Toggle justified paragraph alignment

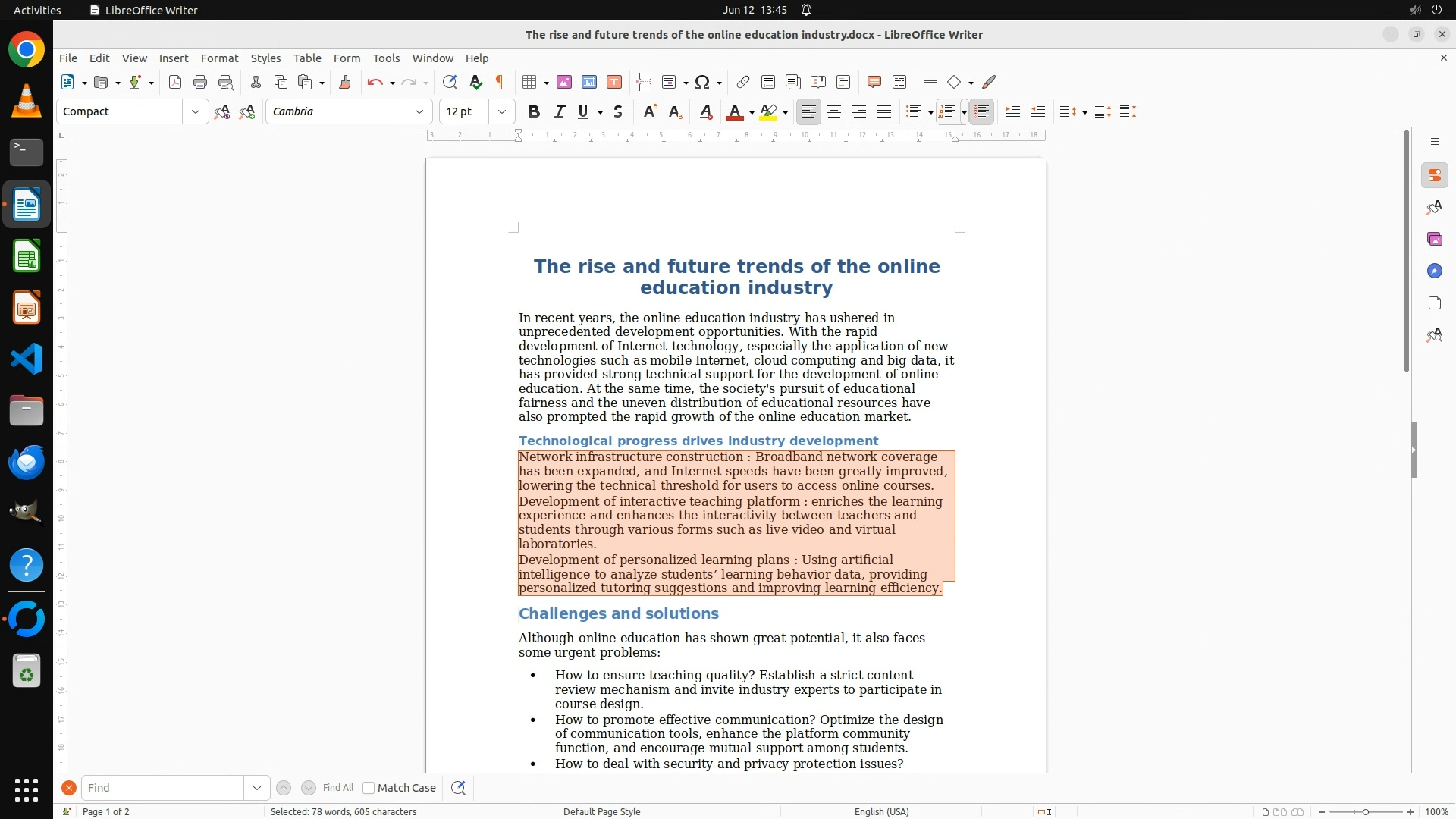[884, 111]
